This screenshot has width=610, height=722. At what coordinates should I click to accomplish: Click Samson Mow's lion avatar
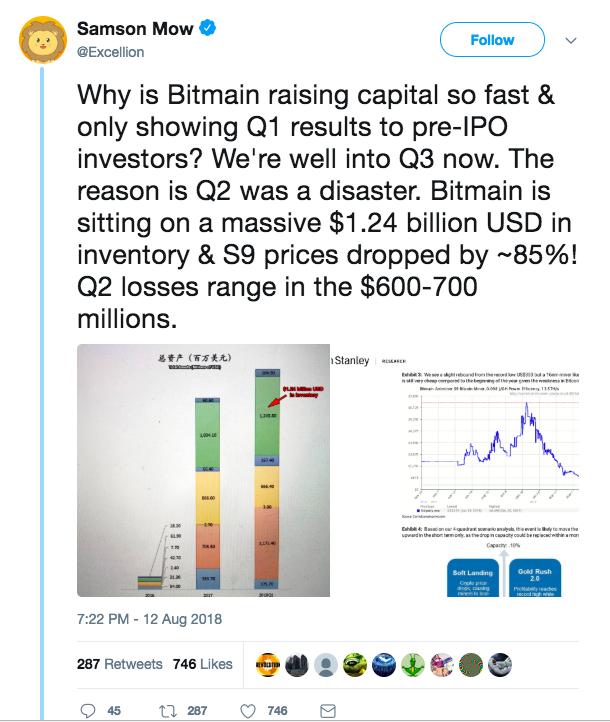pos(42,40)
